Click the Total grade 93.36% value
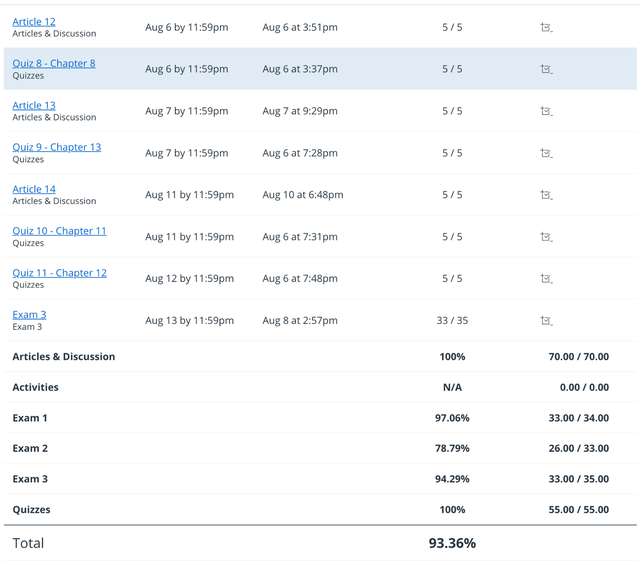The width and height of the screenshot is (640, 561). coord(452,543)
